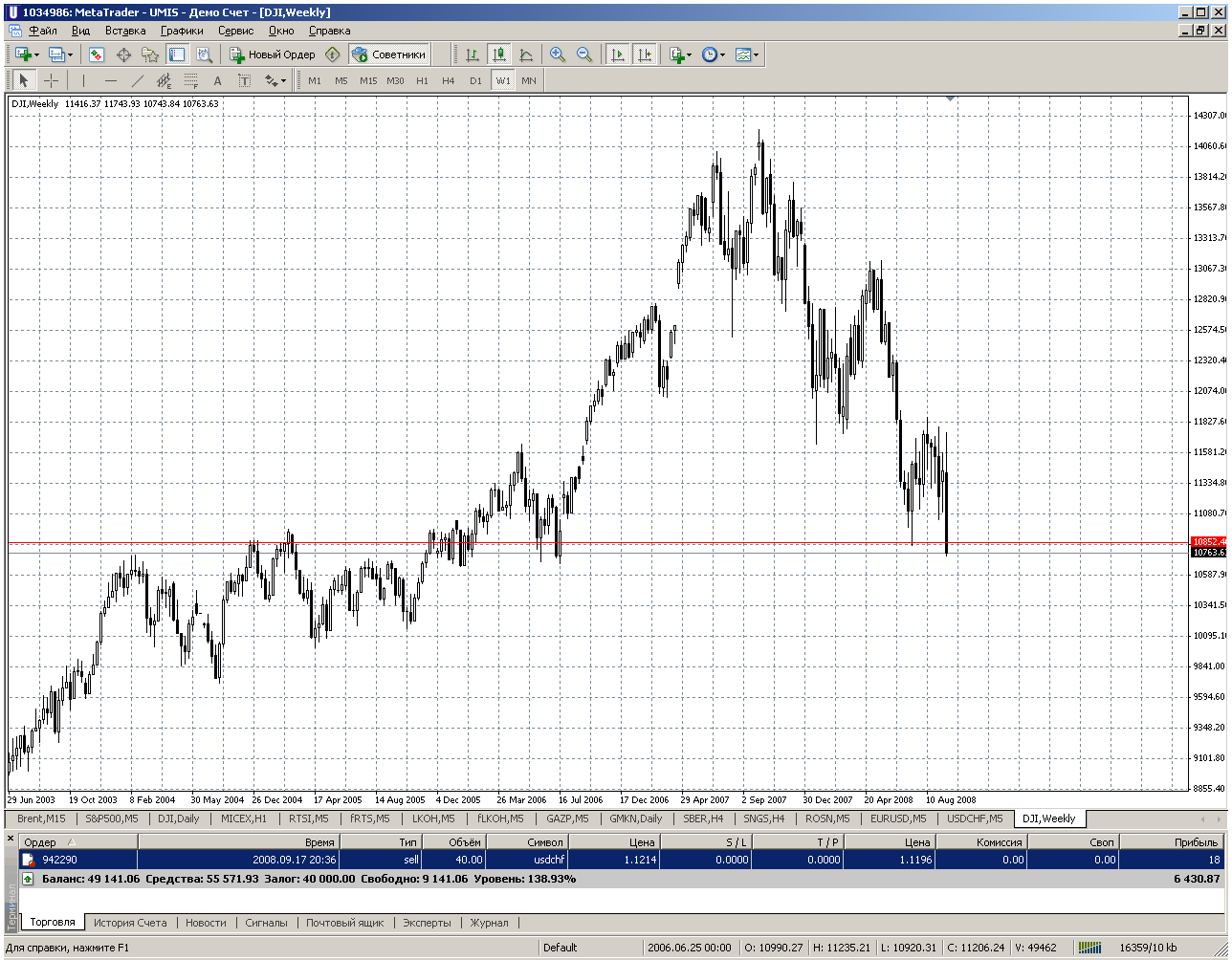
Task: Open the Графики menu
Action: coord(182,31)
